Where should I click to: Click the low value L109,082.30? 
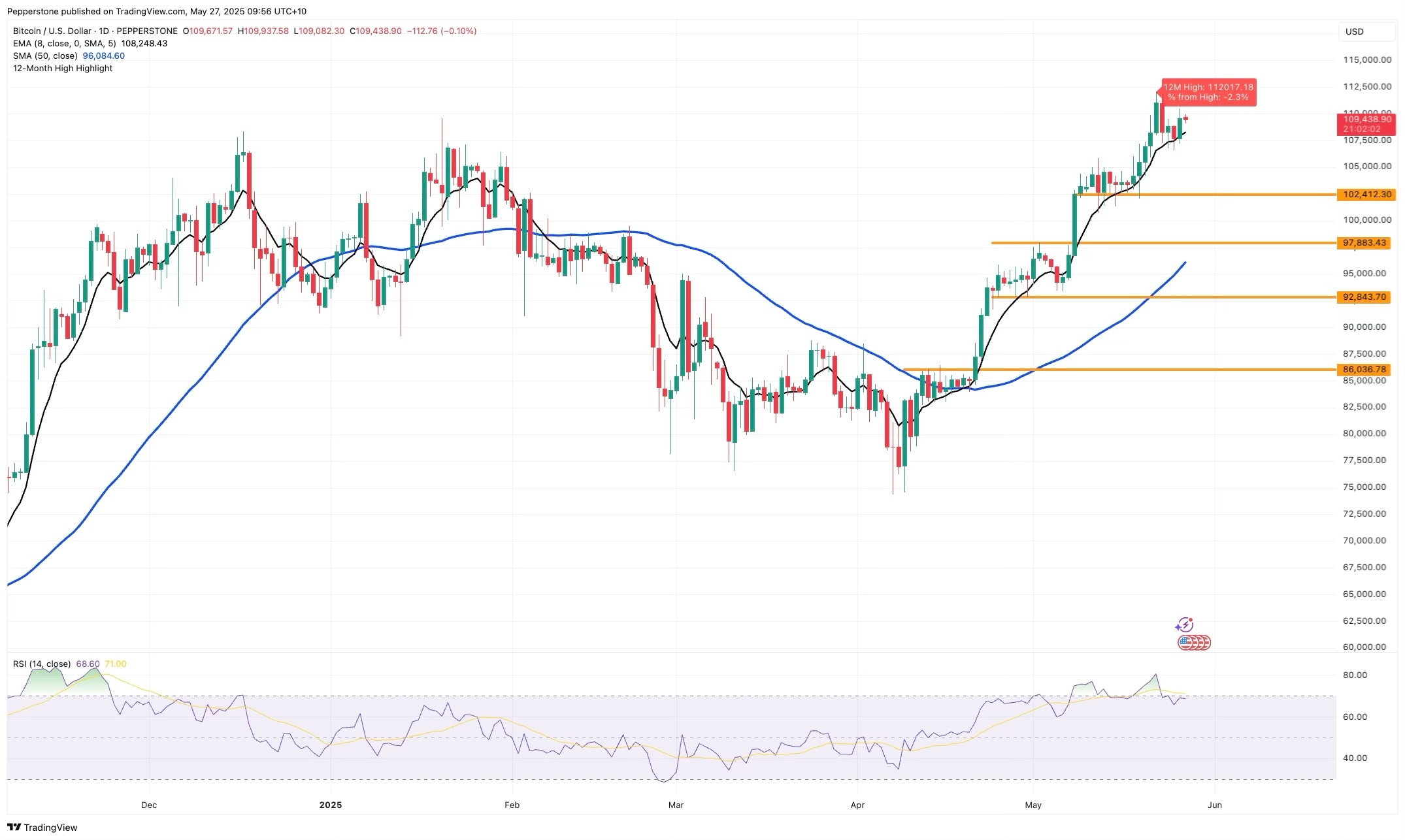pyautogui.click(x=319, y=31)
